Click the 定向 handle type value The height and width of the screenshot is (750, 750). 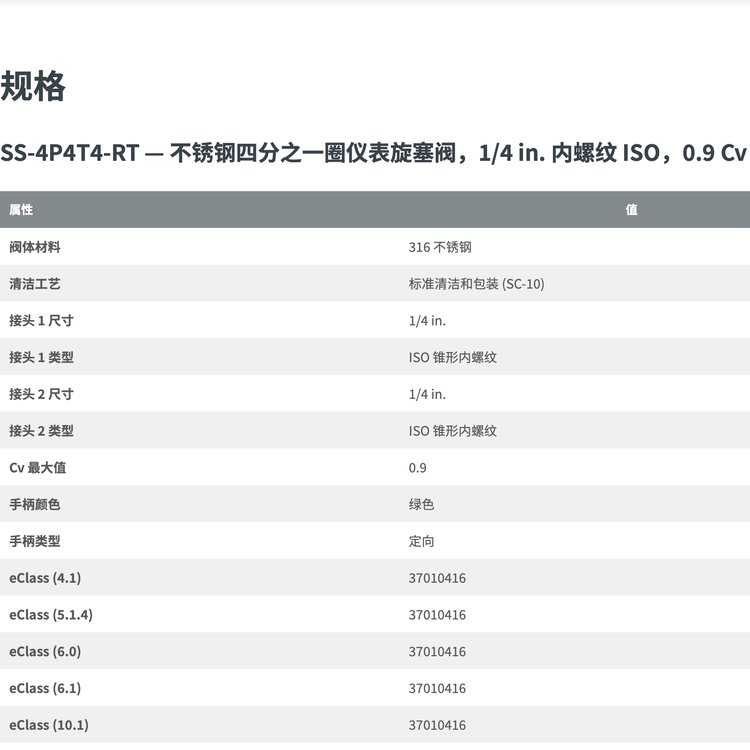coord(421,541)
